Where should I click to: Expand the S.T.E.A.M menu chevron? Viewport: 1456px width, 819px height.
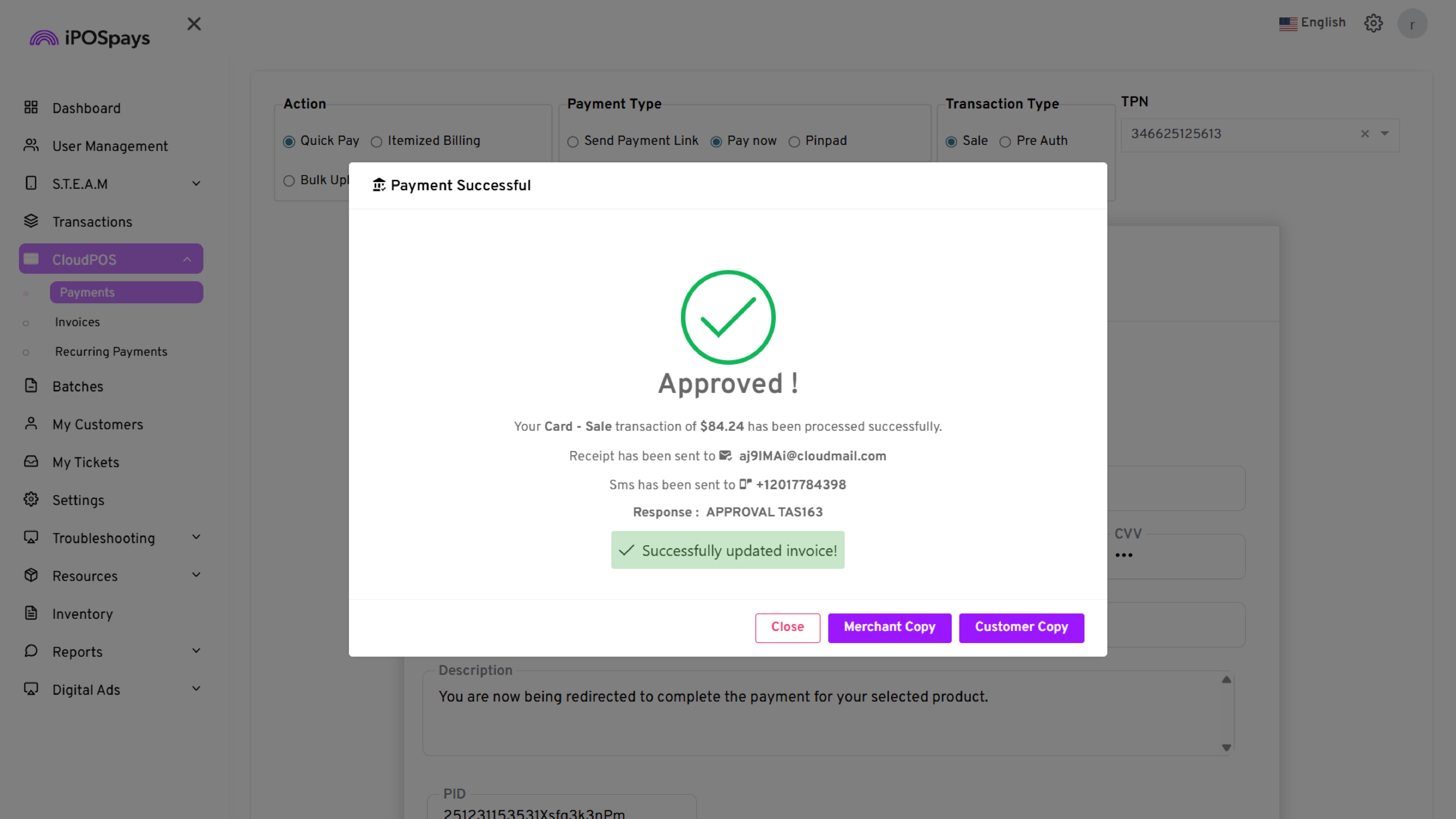196,184
